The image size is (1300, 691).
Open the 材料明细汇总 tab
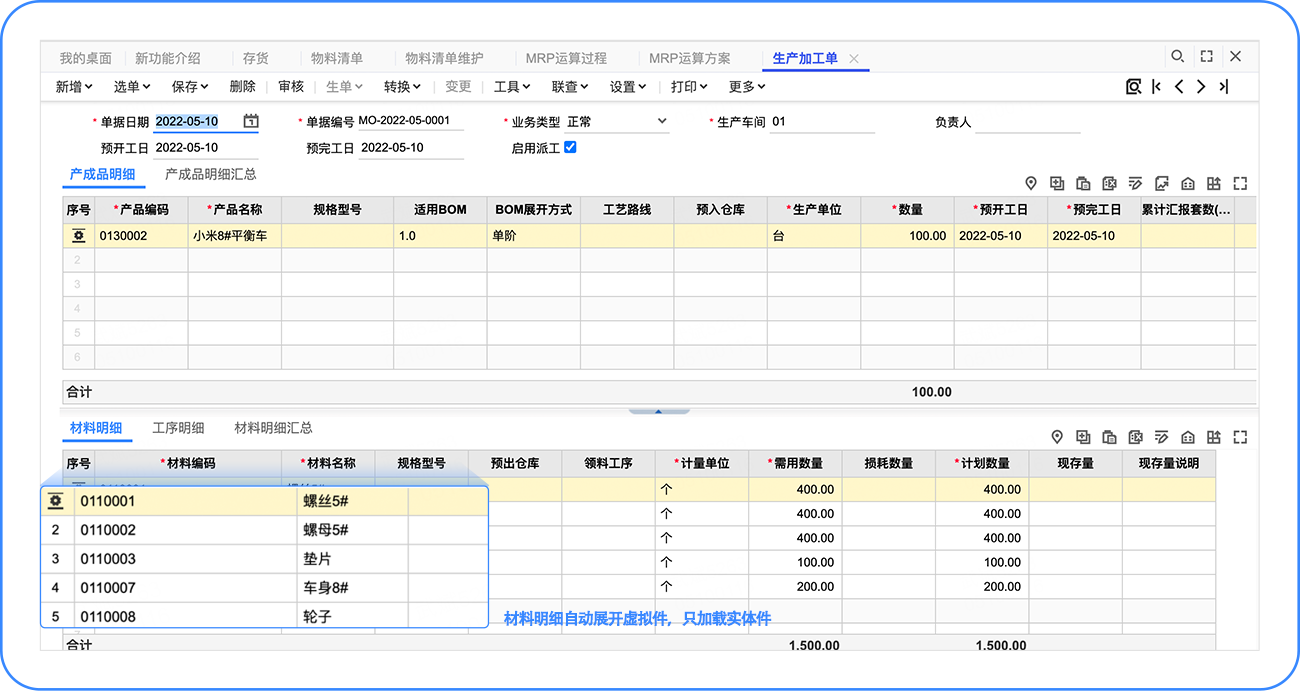[273, 428]
